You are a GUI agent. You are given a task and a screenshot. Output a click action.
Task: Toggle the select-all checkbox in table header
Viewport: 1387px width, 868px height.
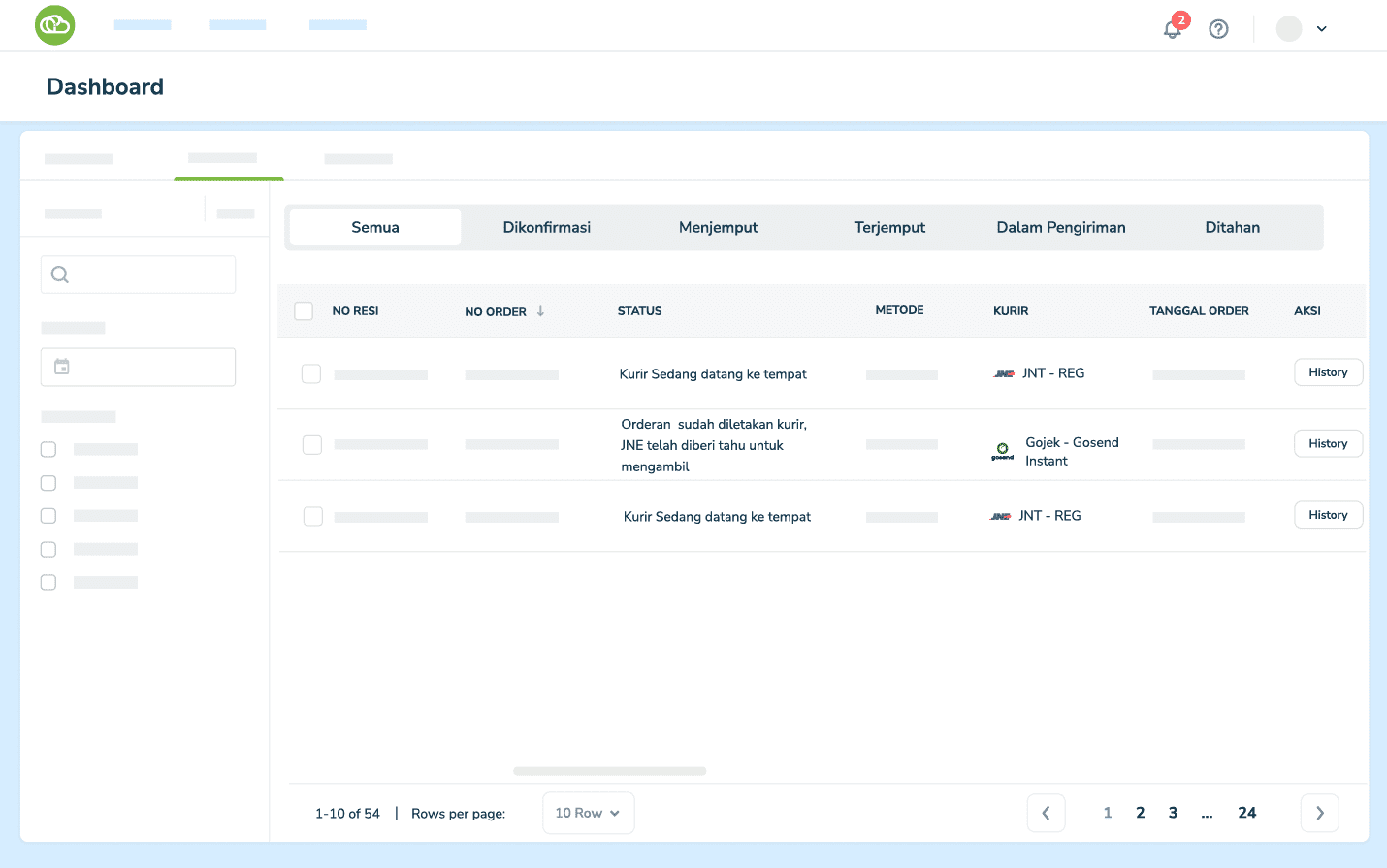point(304,310)
